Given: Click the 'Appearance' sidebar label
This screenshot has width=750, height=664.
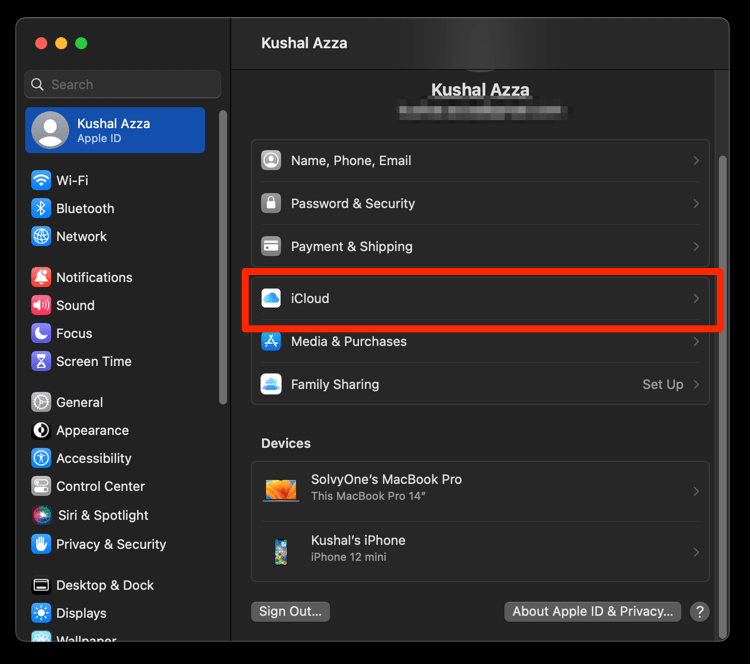Looking at the screenshot, I should click(92, 431).
